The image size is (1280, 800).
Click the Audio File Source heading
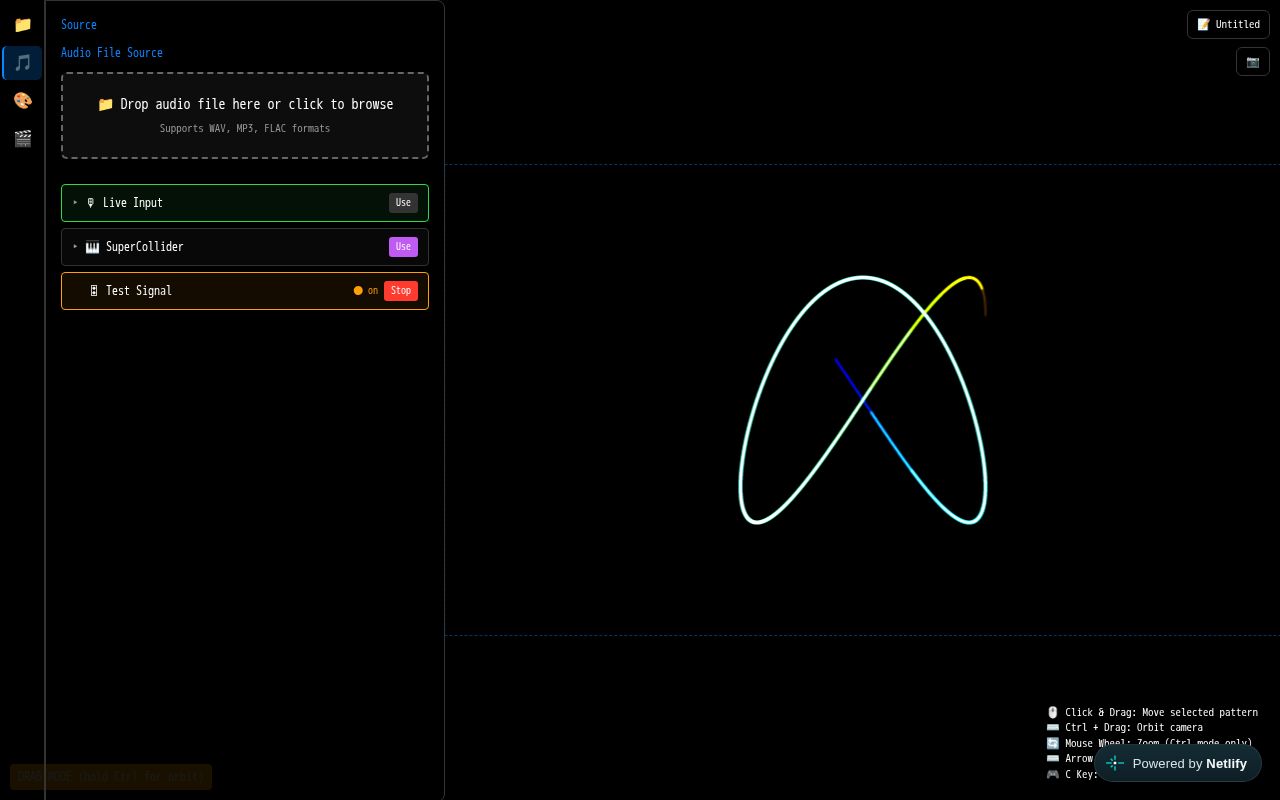pyautogui.click(x=112, y=52)
